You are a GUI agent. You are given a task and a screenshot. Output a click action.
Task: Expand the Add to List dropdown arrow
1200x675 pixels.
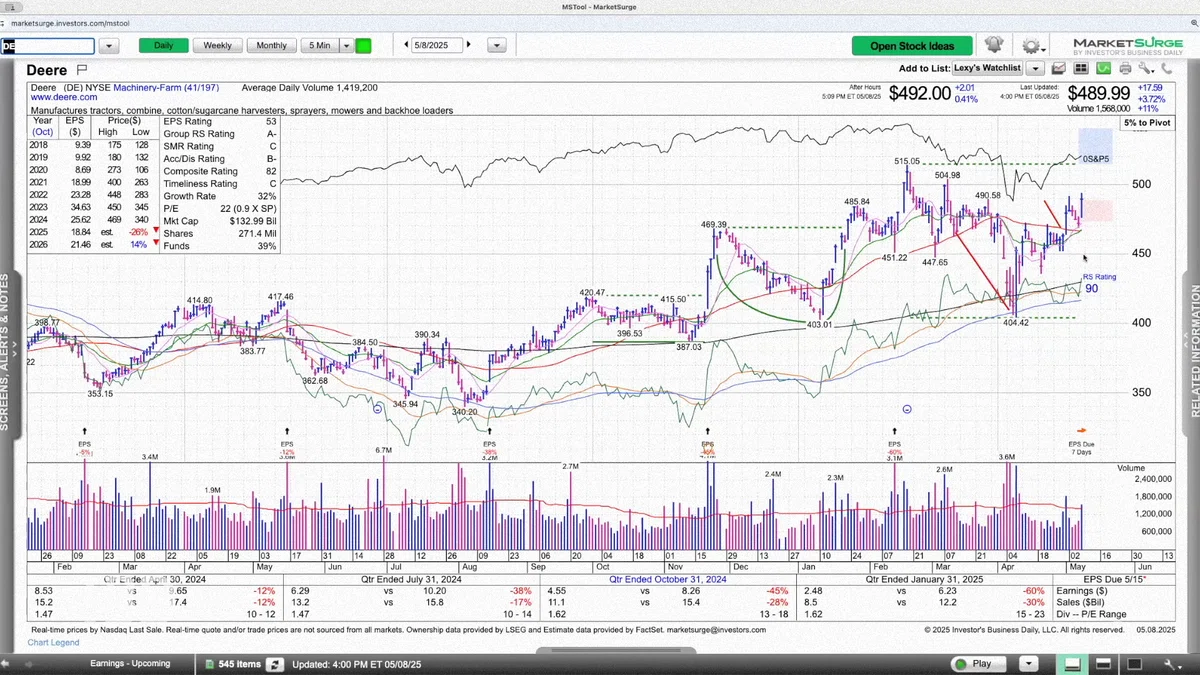coord(1035,68)
